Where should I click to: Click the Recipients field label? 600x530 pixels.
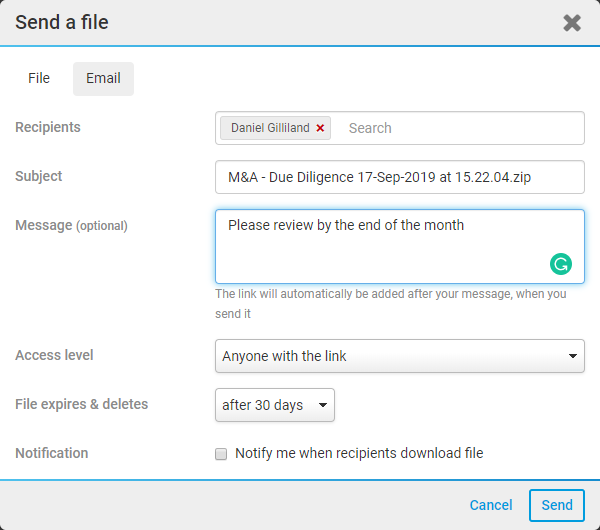tap(48, 127)
